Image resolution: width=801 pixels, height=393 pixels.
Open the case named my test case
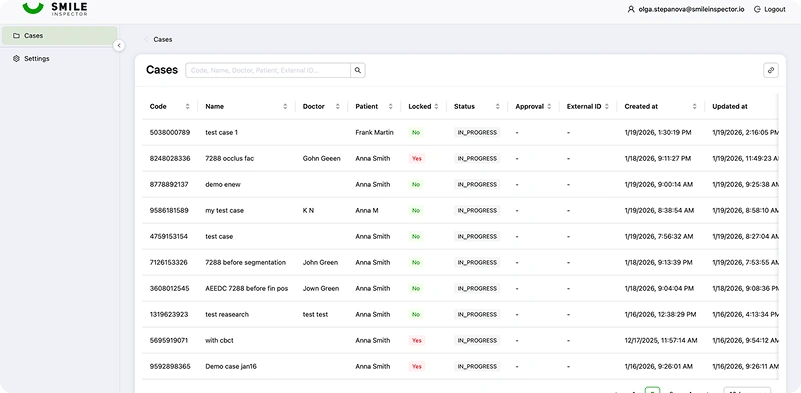[x=225, y=211]
